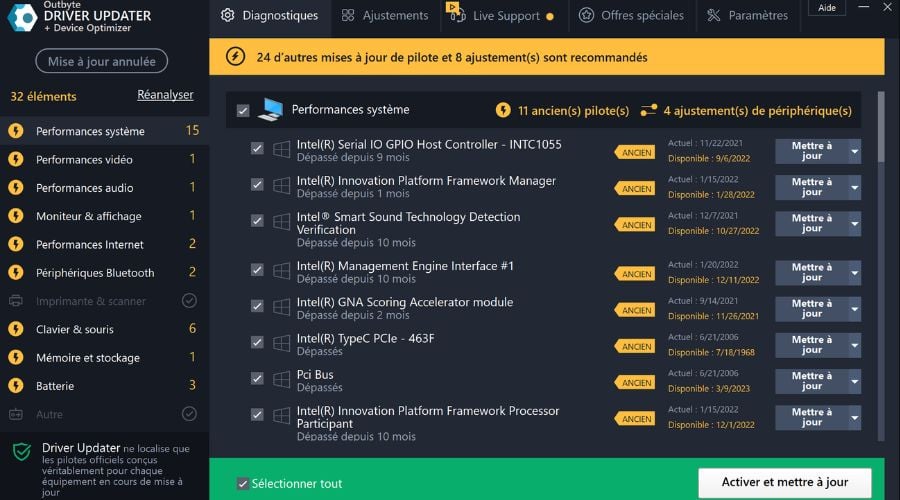Click the lightning icon next to Performances vidéo

16,159
